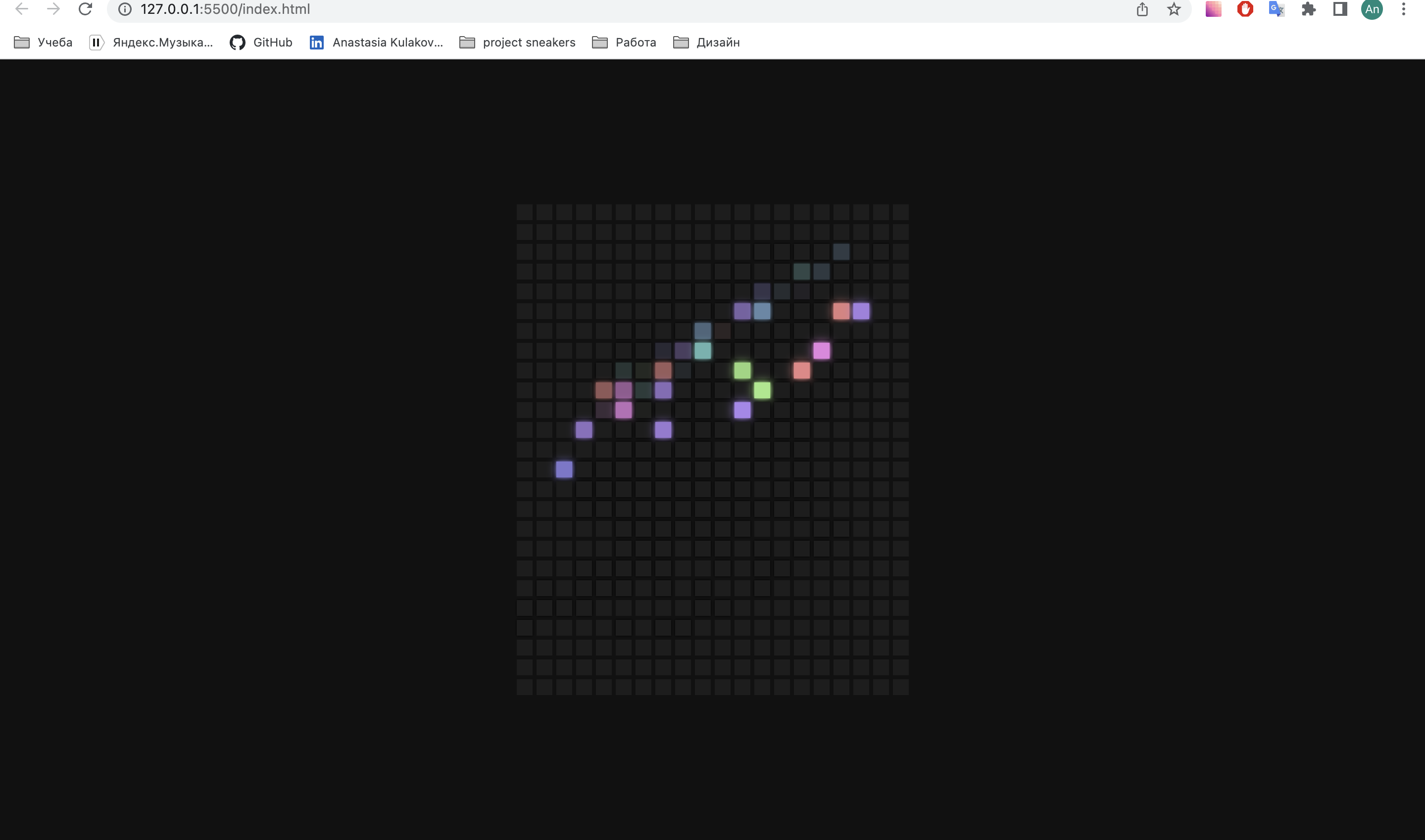The image size is (1425, 840).
Task: Click the lowest lit purple square in the grid
Action: point(564,469)
